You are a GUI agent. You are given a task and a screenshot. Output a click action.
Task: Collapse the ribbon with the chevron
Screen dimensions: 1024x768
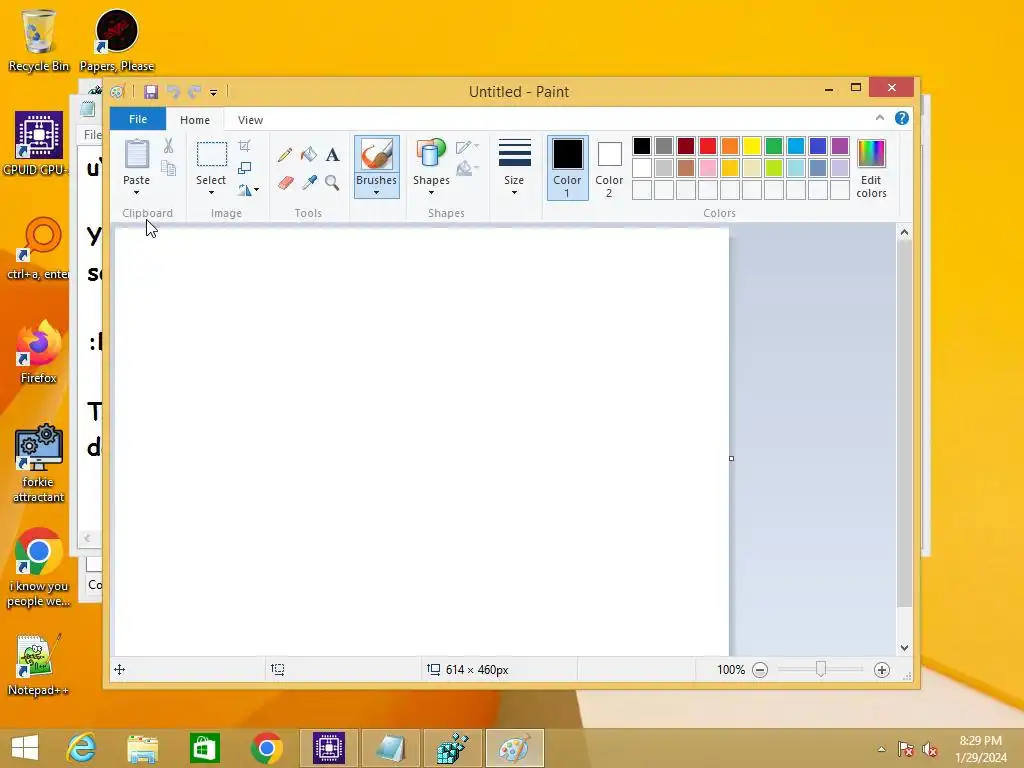pos(880,118)
